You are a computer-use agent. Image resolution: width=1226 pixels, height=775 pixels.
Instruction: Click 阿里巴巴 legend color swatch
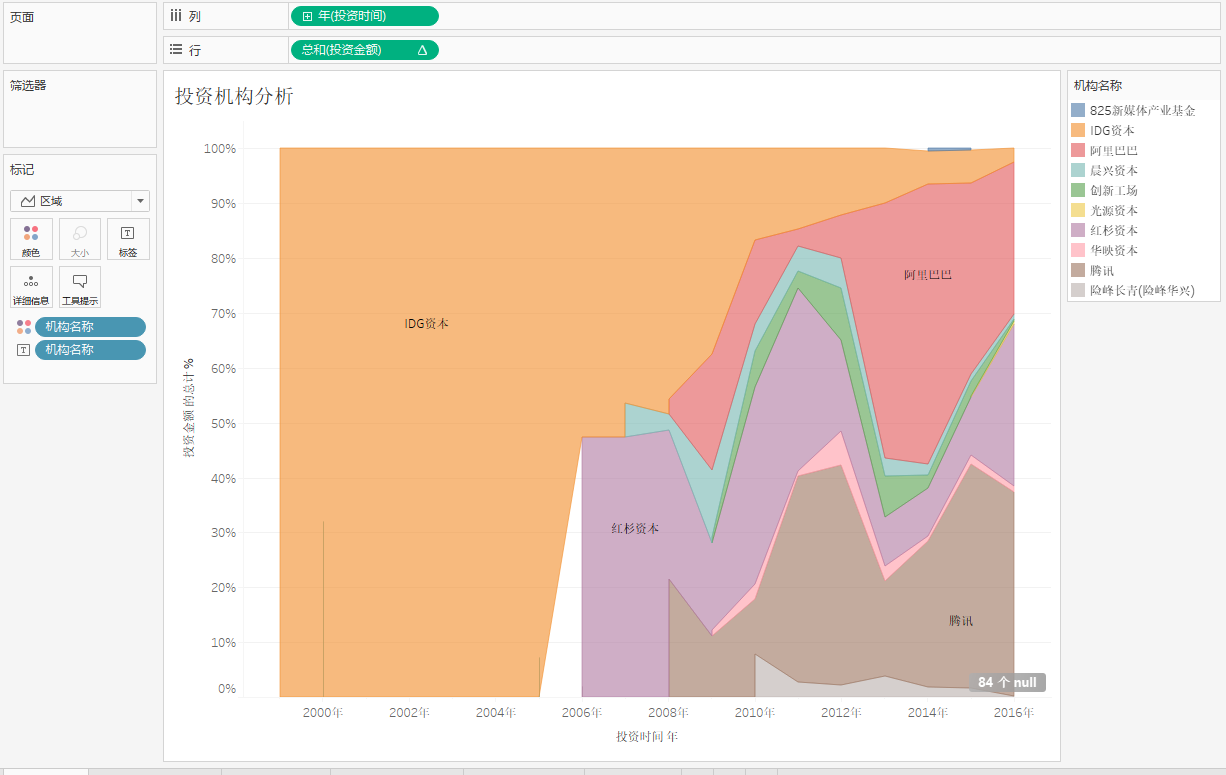(1078, 150)
